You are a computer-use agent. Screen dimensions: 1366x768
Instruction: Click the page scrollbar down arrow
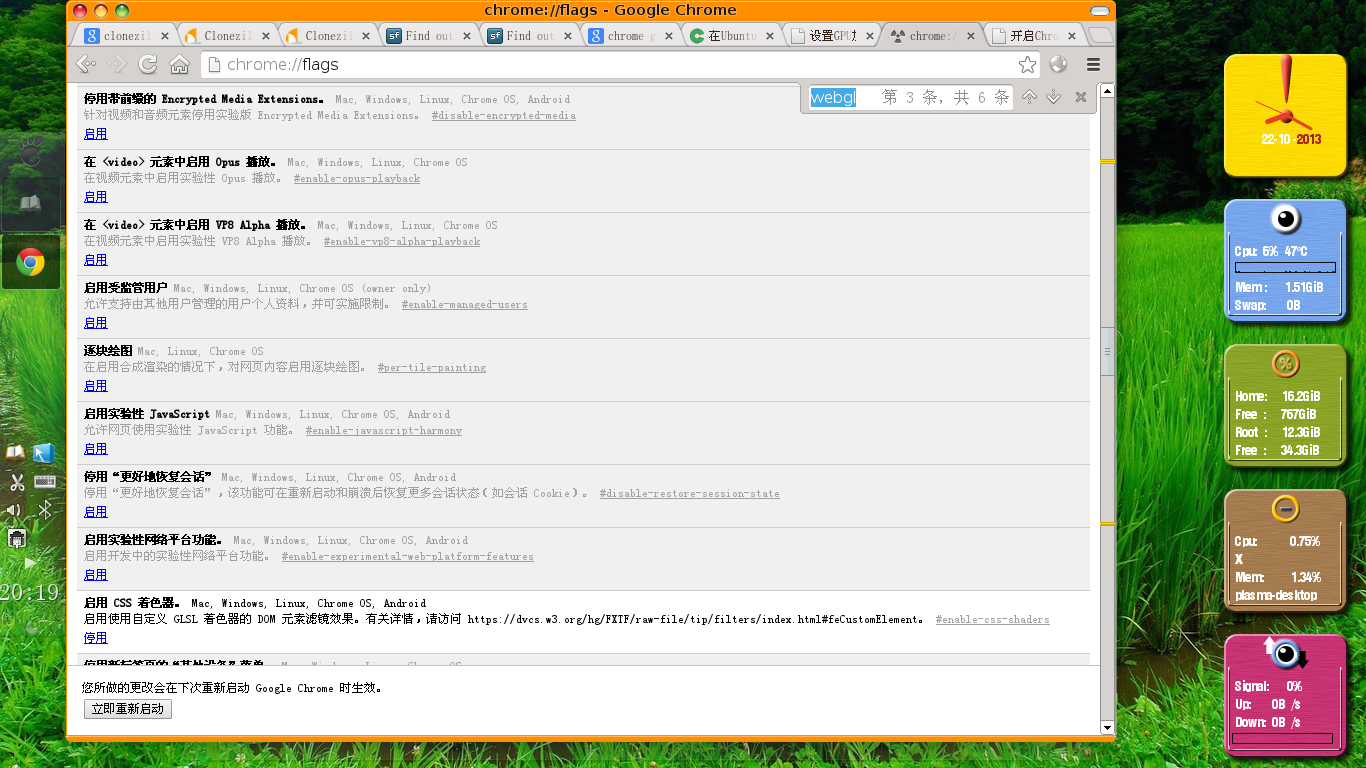click(1107, 727)
